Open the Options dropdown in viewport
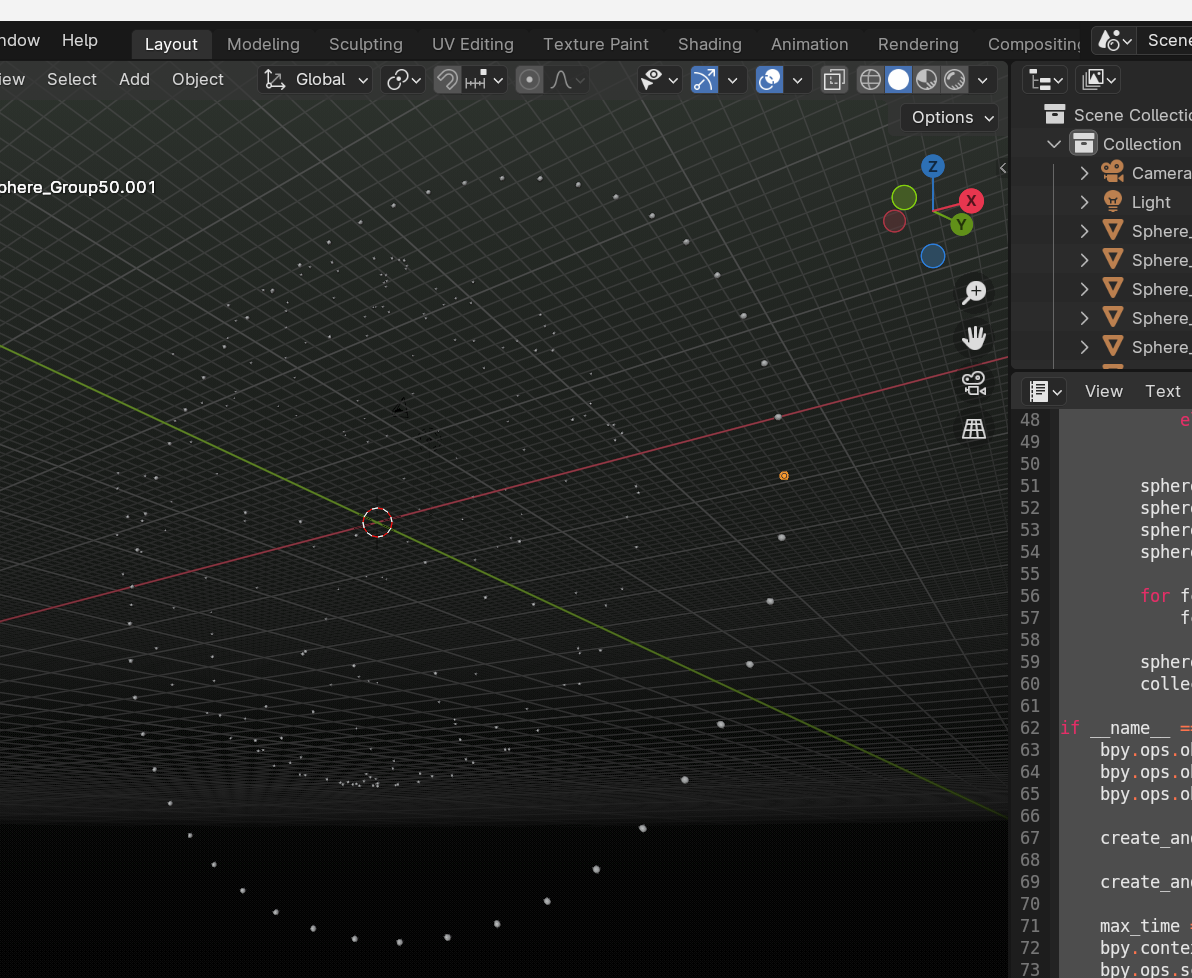The height and width of the screenshot is (978, 1192). tap(949, 117)
